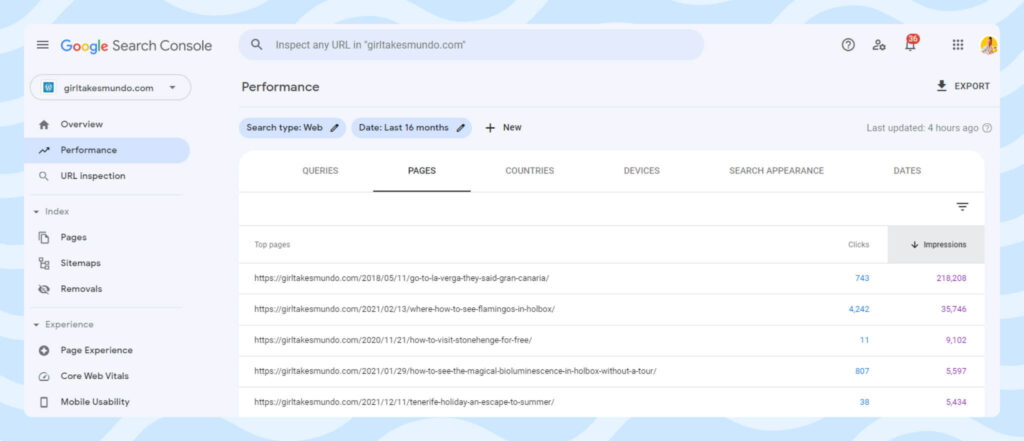Switch to the Countries tab

click(530, 171)
